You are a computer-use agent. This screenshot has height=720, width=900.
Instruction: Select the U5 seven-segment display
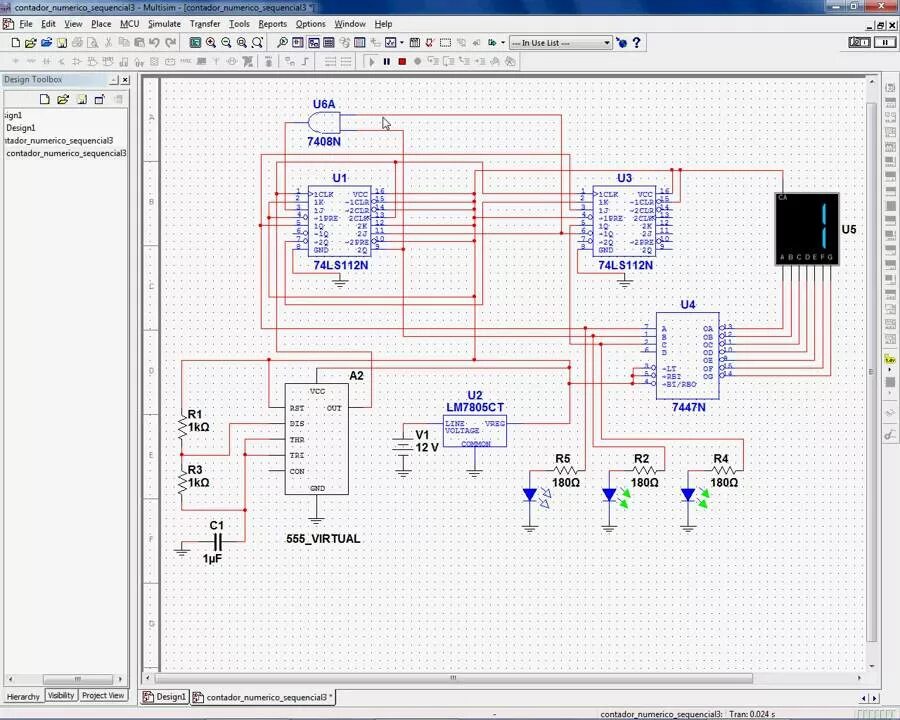pos(807,229)
